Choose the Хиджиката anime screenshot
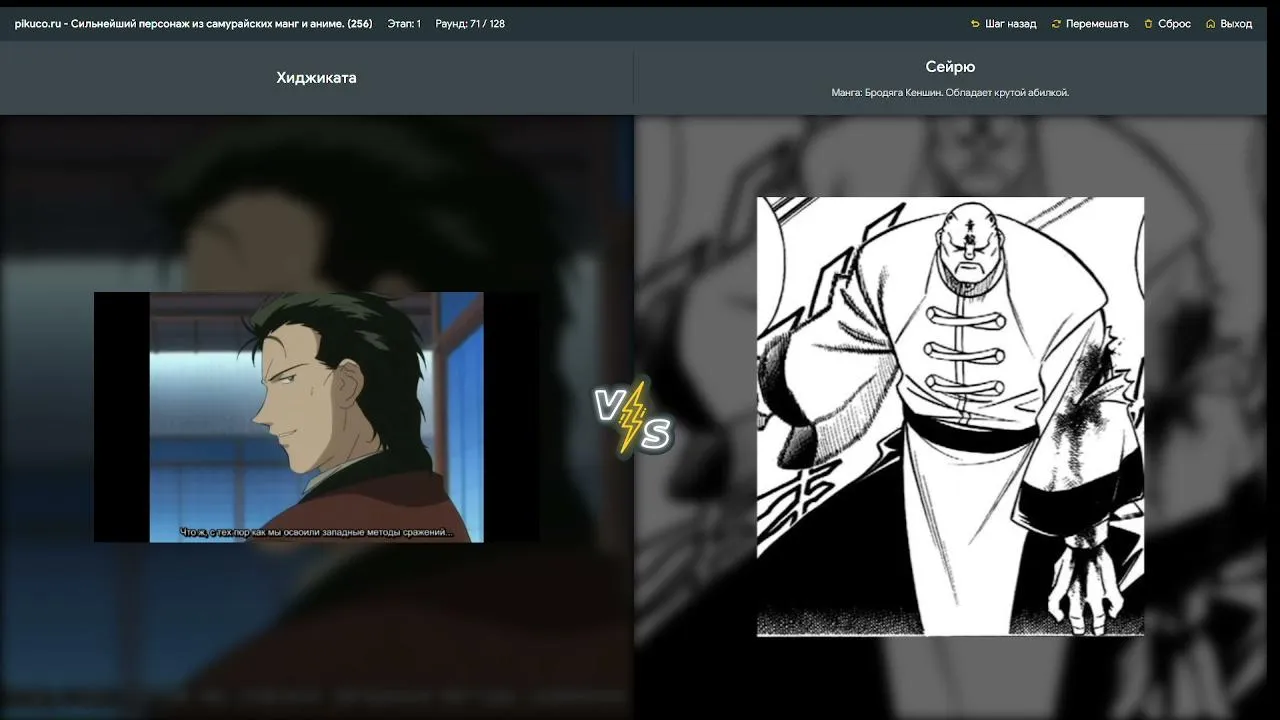1280x720 pixels. point(316,417)
